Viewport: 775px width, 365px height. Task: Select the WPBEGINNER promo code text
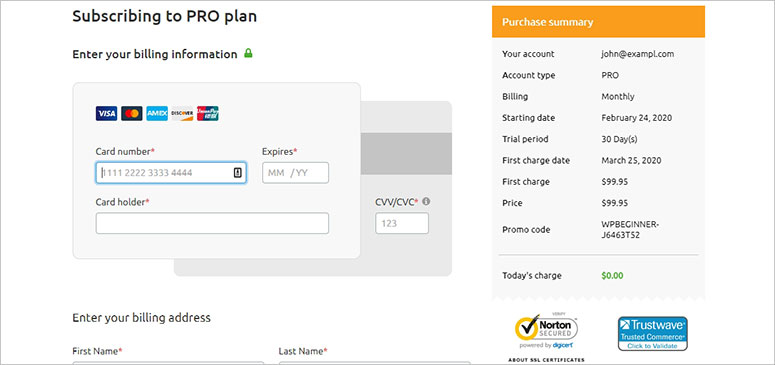(630, 229)
